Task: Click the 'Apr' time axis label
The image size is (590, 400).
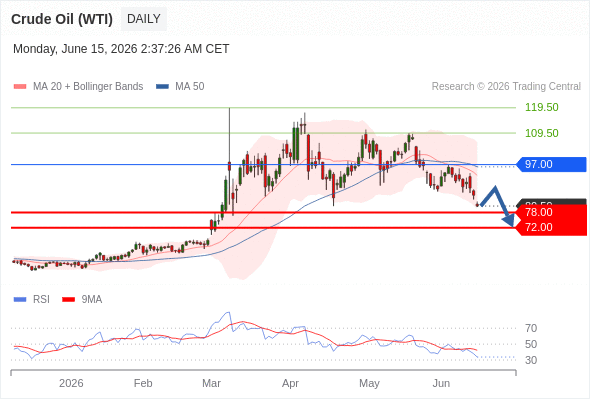Action: (290, 383)
